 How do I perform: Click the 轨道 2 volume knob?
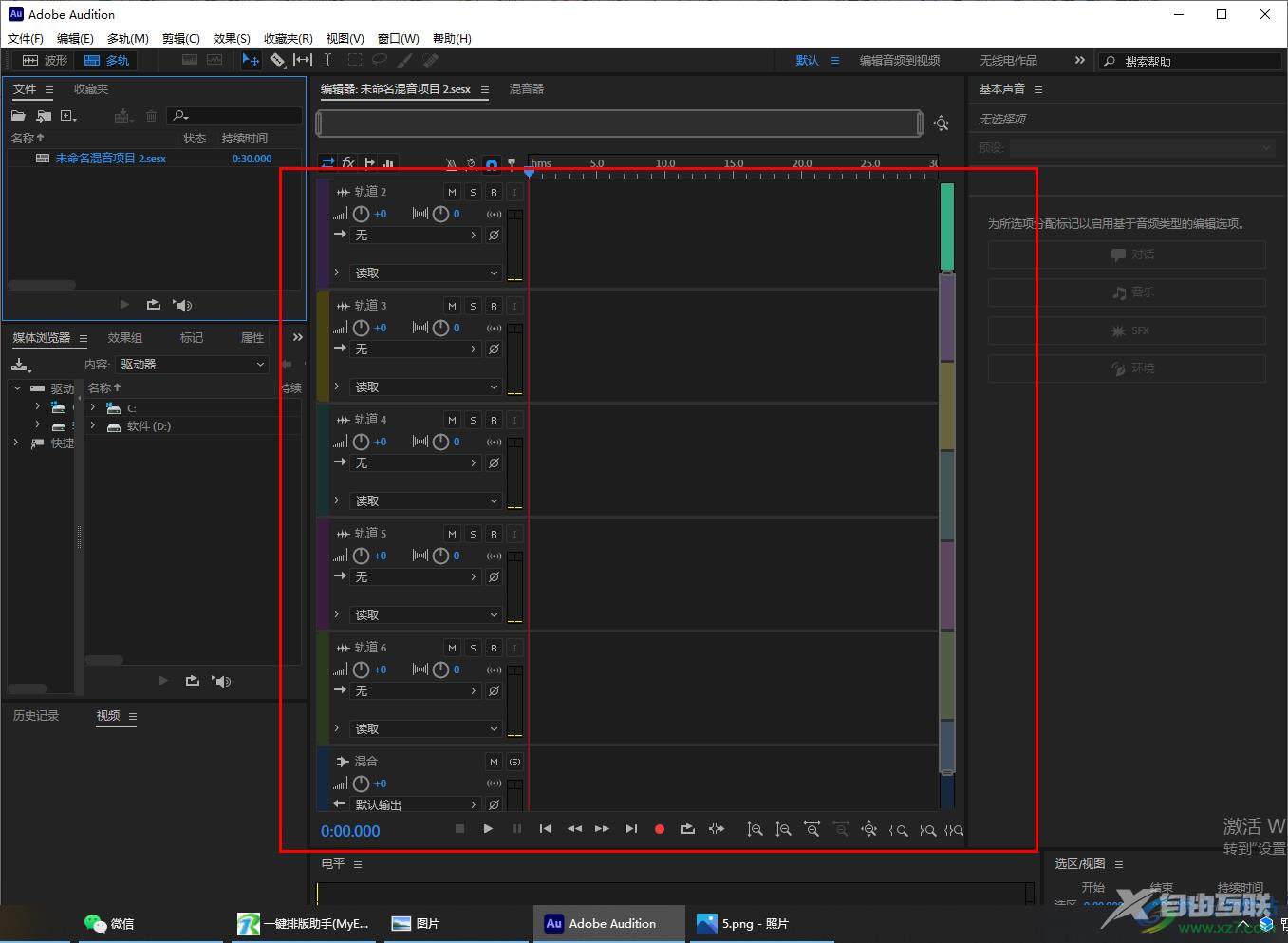click(361, 214)
